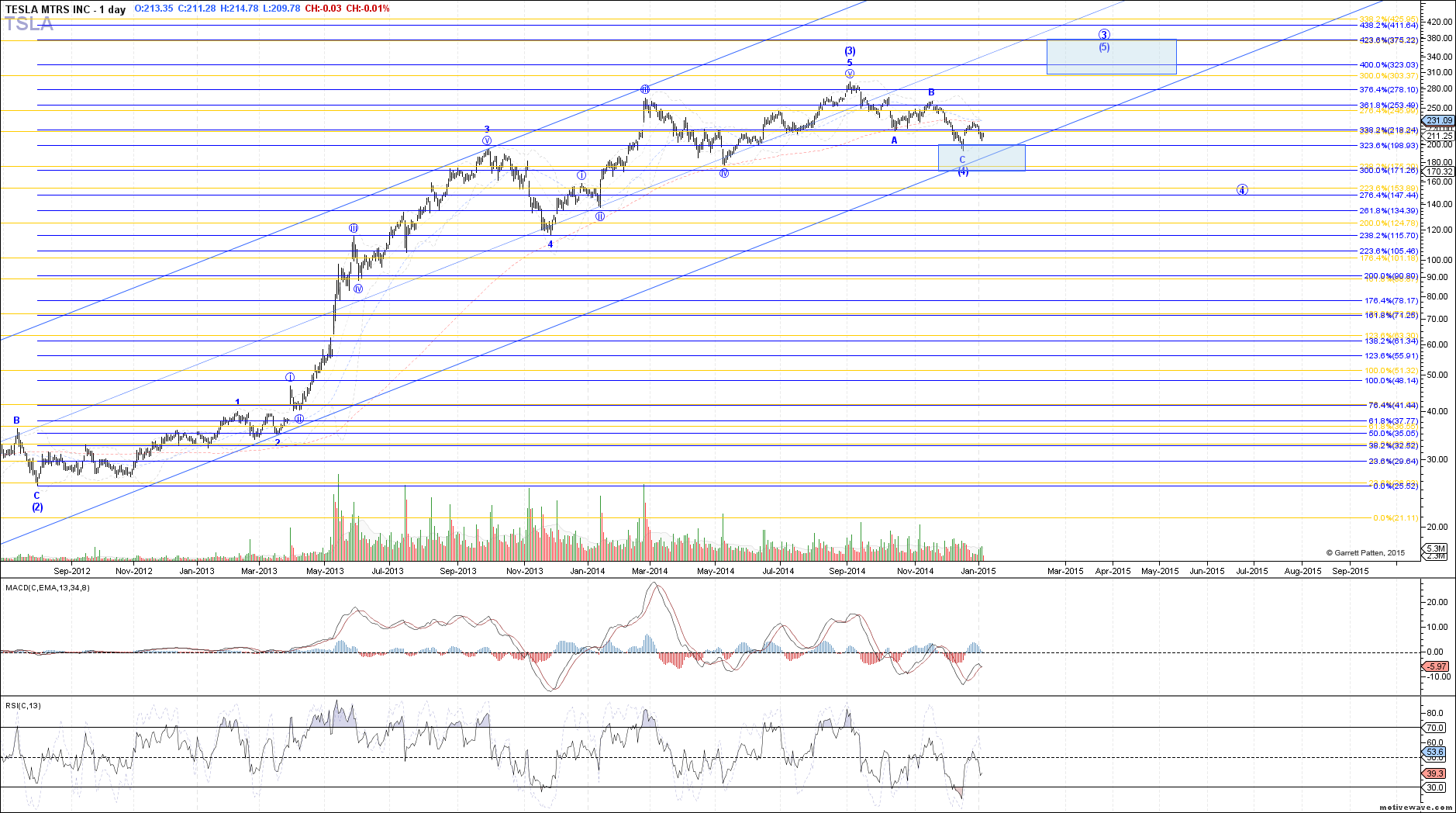1456x813 pixels.
Task: Select the 276.4%(147.44) Fibonacci level label
Action: point(1389,195)
